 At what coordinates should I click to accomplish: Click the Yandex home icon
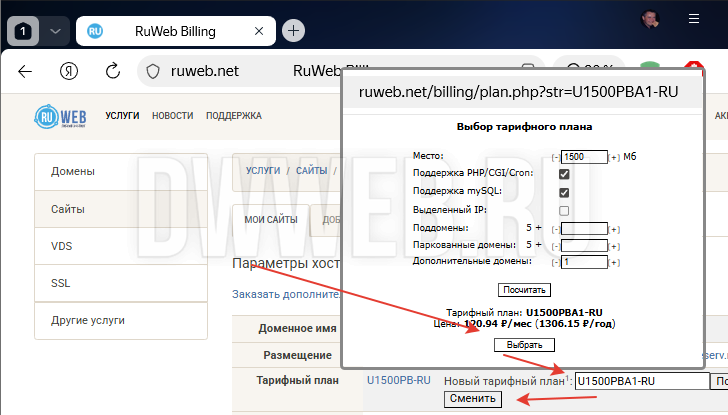[x=69, y=71]
